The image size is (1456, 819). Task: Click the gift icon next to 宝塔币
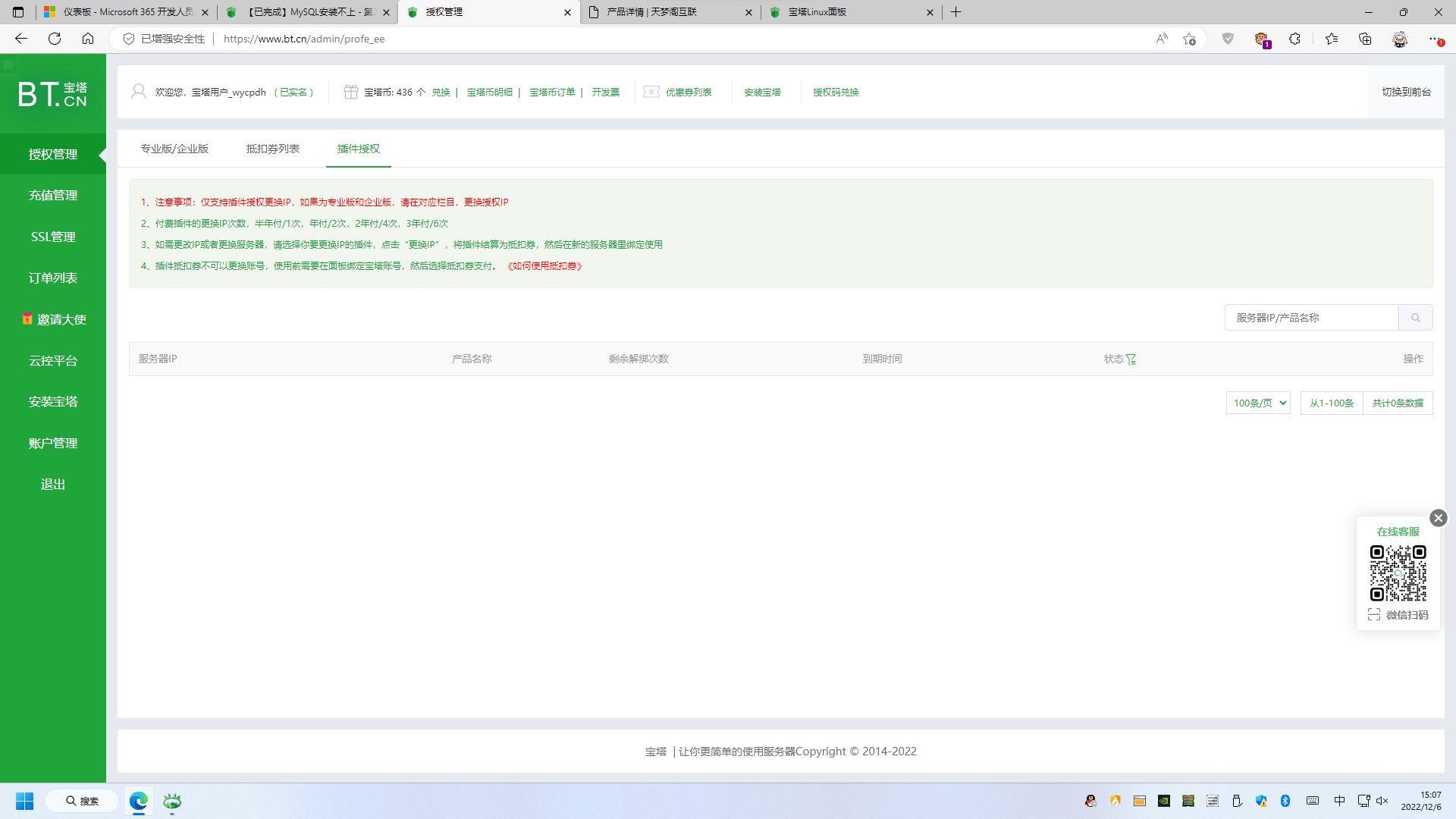(350, 92)
